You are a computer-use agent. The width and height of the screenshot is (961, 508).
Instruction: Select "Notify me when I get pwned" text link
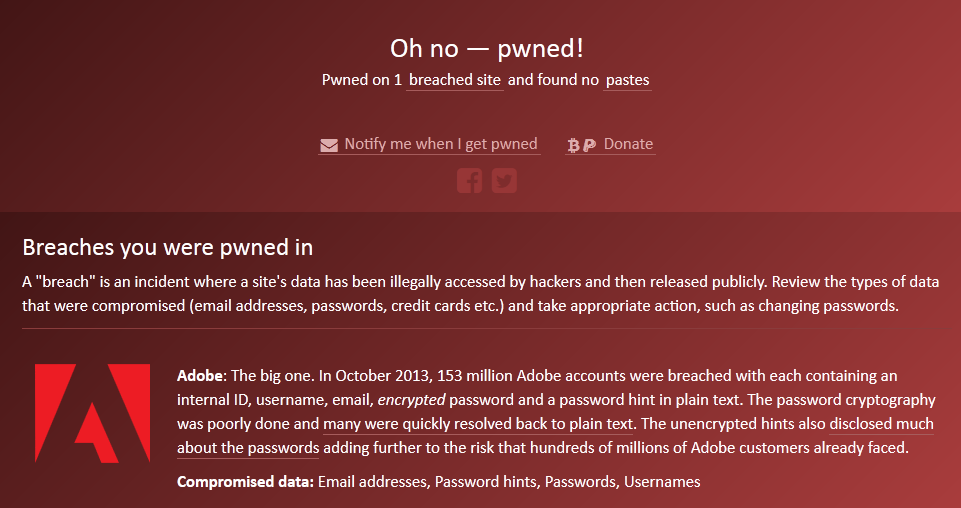pos(440,144)
